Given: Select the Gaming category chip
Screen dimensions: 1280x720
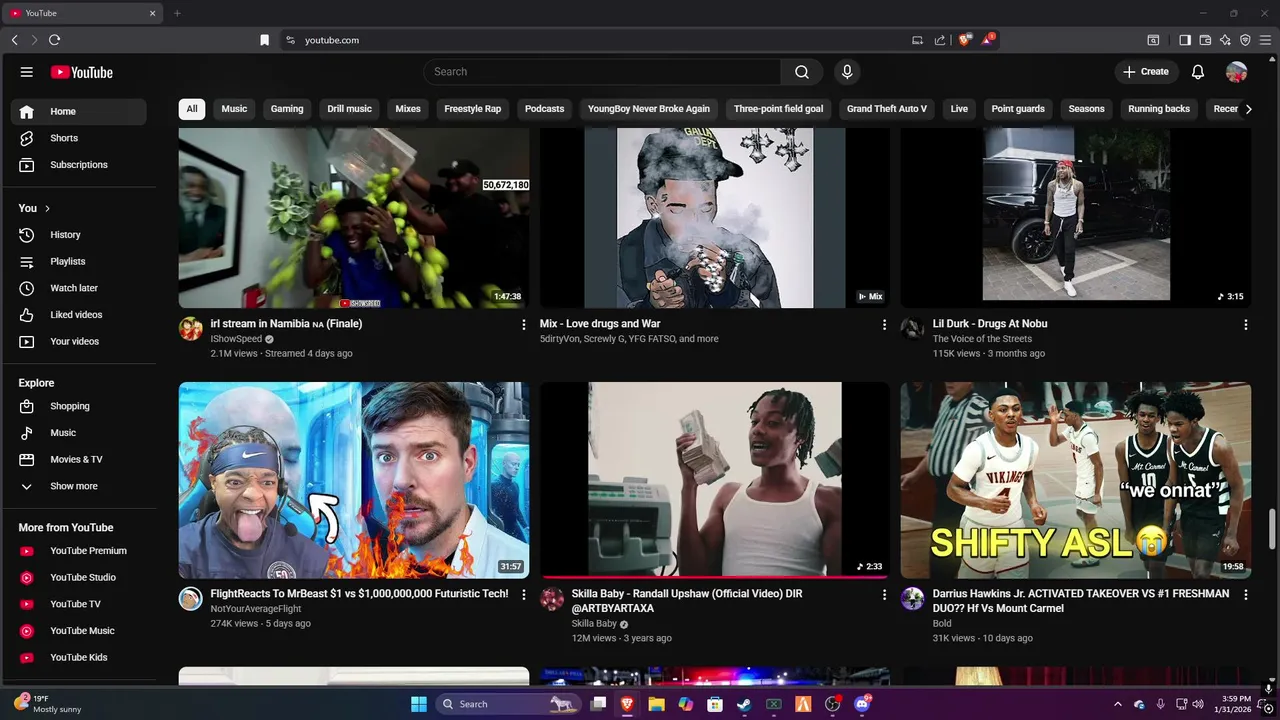Looking at the screenshot, I should click(287, 109).
